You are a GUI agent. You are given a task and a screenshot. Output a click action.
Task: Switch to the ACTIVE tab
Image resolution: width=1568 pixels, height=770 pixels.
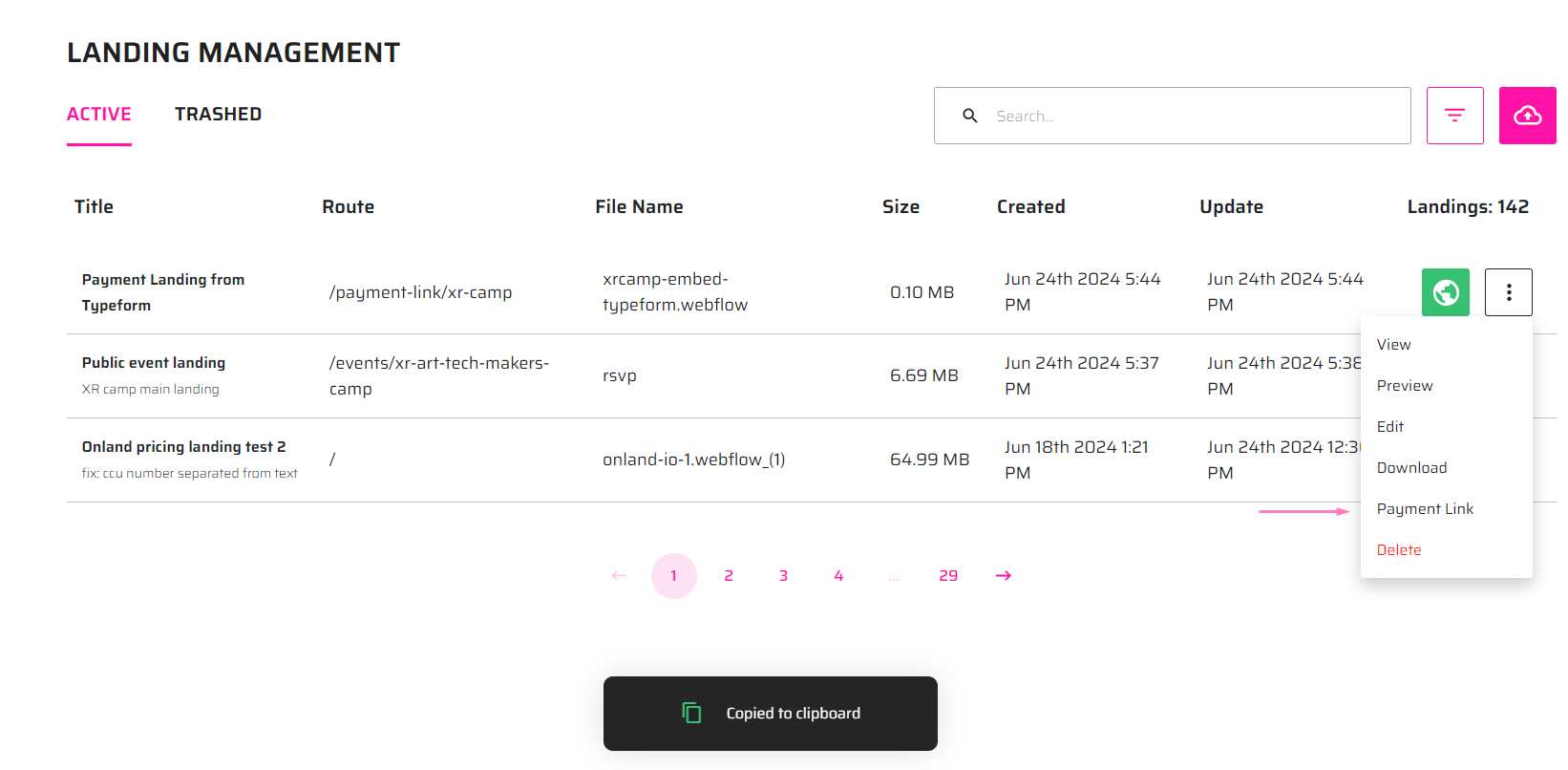pyautogui.click(x=99, y=114)
